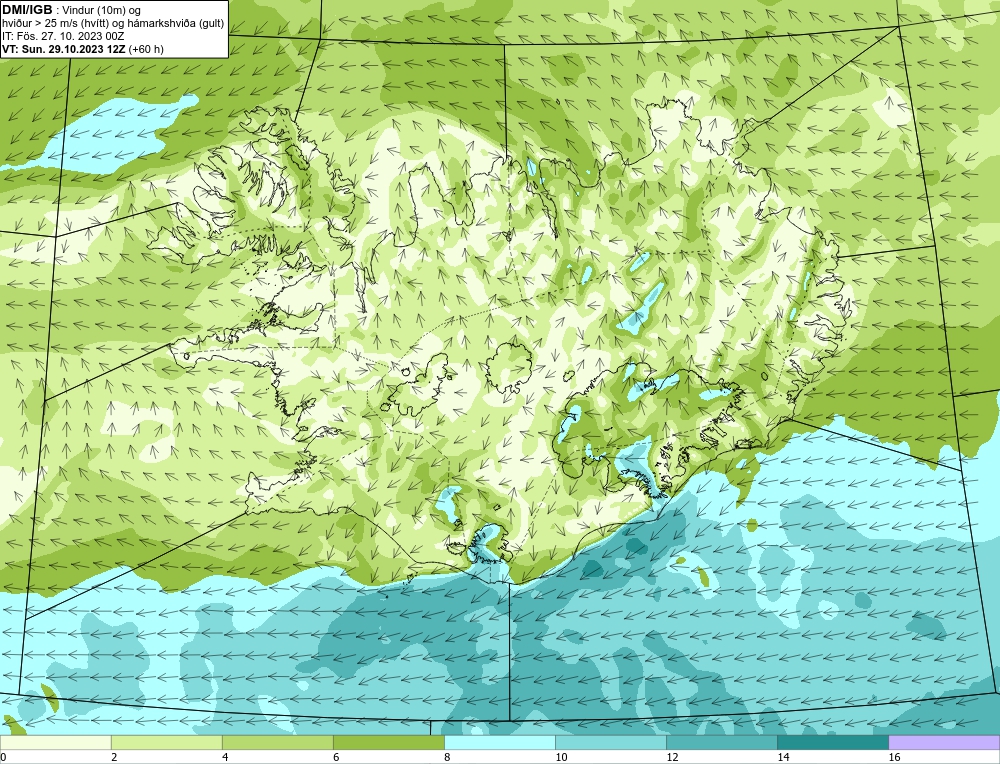Image resolution: width=1000 pixels, height=764 pixels.
Task: Click the DMI/IGB title text
Action: [x=27, y=10]
